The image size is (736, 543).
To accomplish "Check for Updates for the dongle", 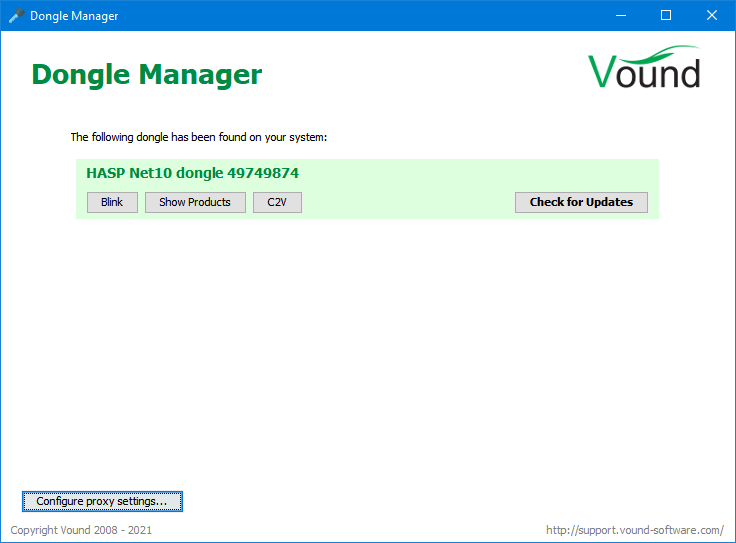I will (x=581, y=202).
